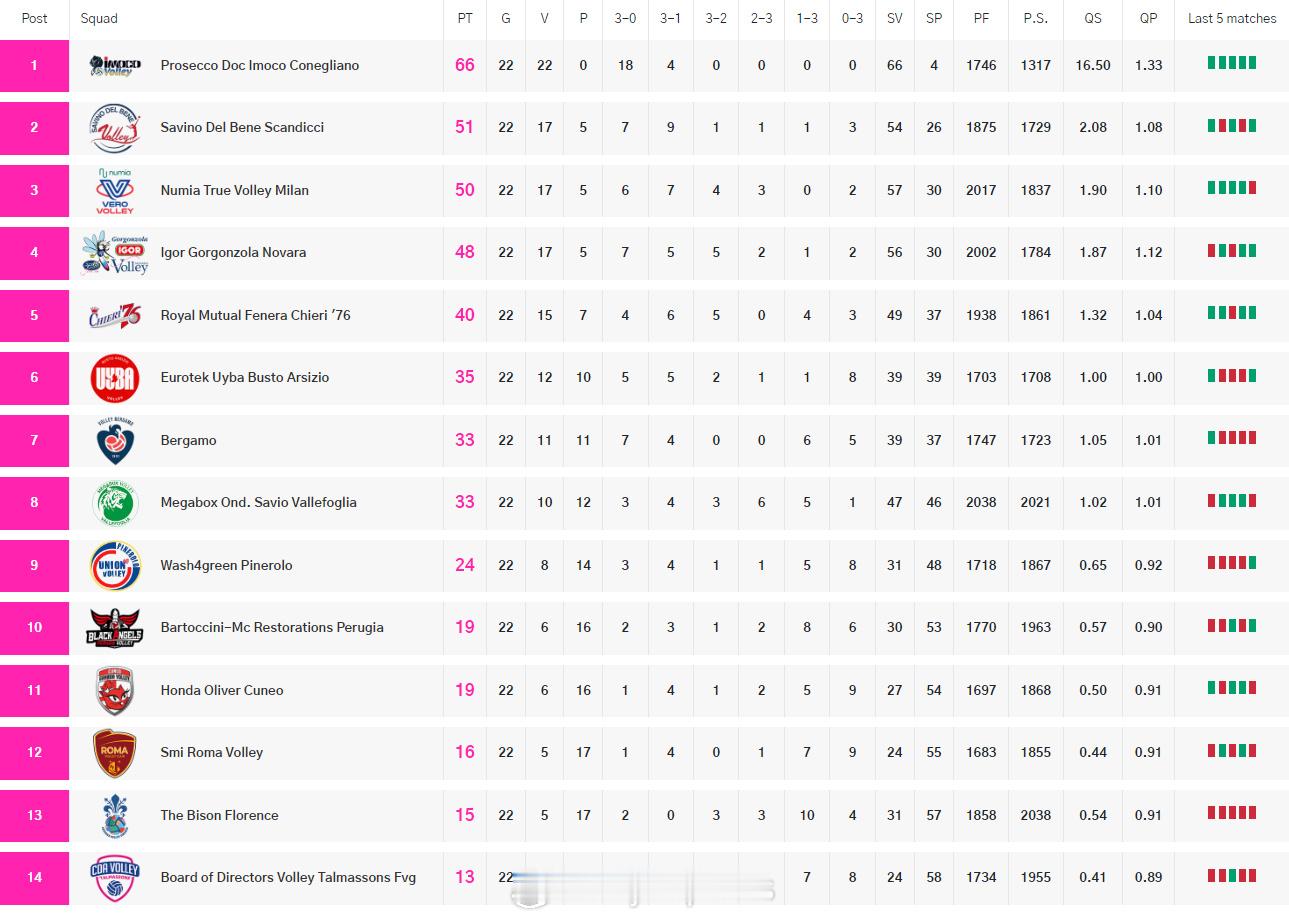The width and height of the screenshot is (1289, 922).
Task: Click Bergamo's last 5 matches form bars
Action: 1232,438
